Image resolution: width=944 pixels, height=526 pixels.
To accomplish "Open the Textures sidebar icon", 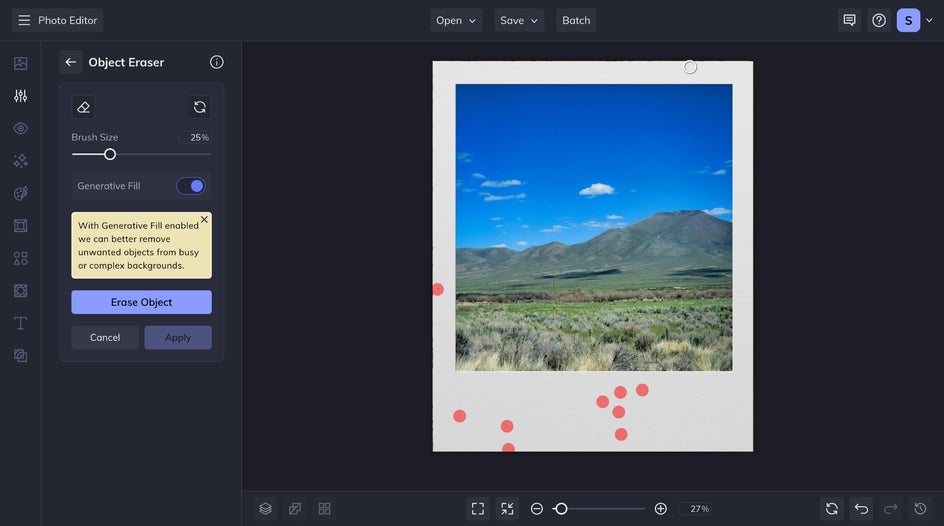I will (x=20, y=291).
